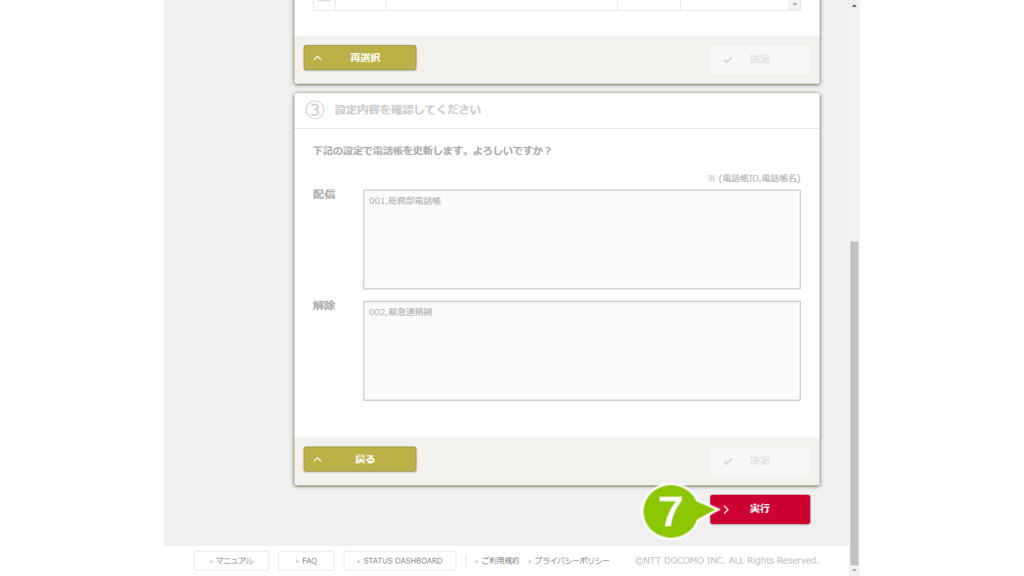The height and width of the screenshot is (576, 1024).
Task: Click the ©NTT DOCOMO INC. copyright text
Action: [726, 560]
